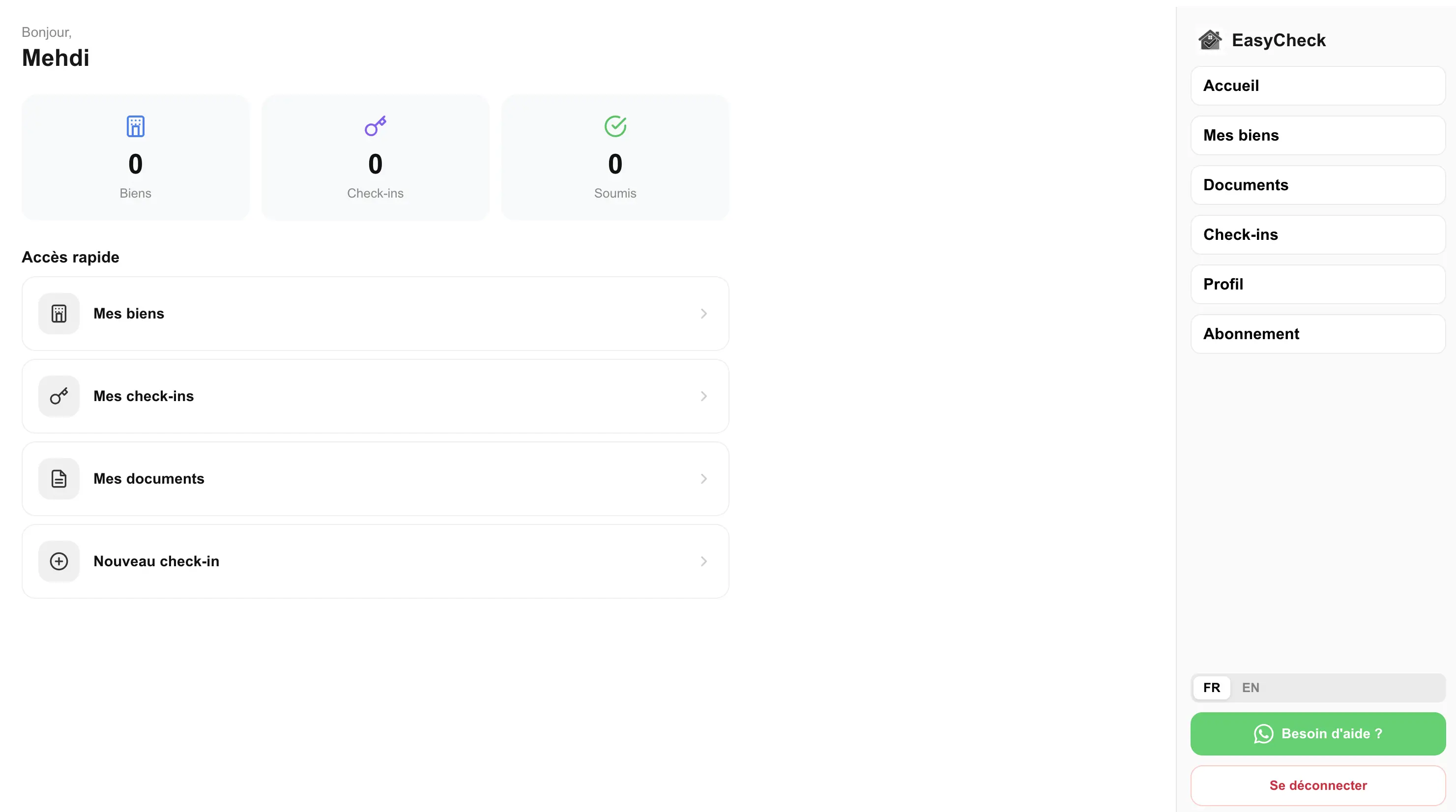Click the green checkmark icon above Soumis

click(615, 126)
